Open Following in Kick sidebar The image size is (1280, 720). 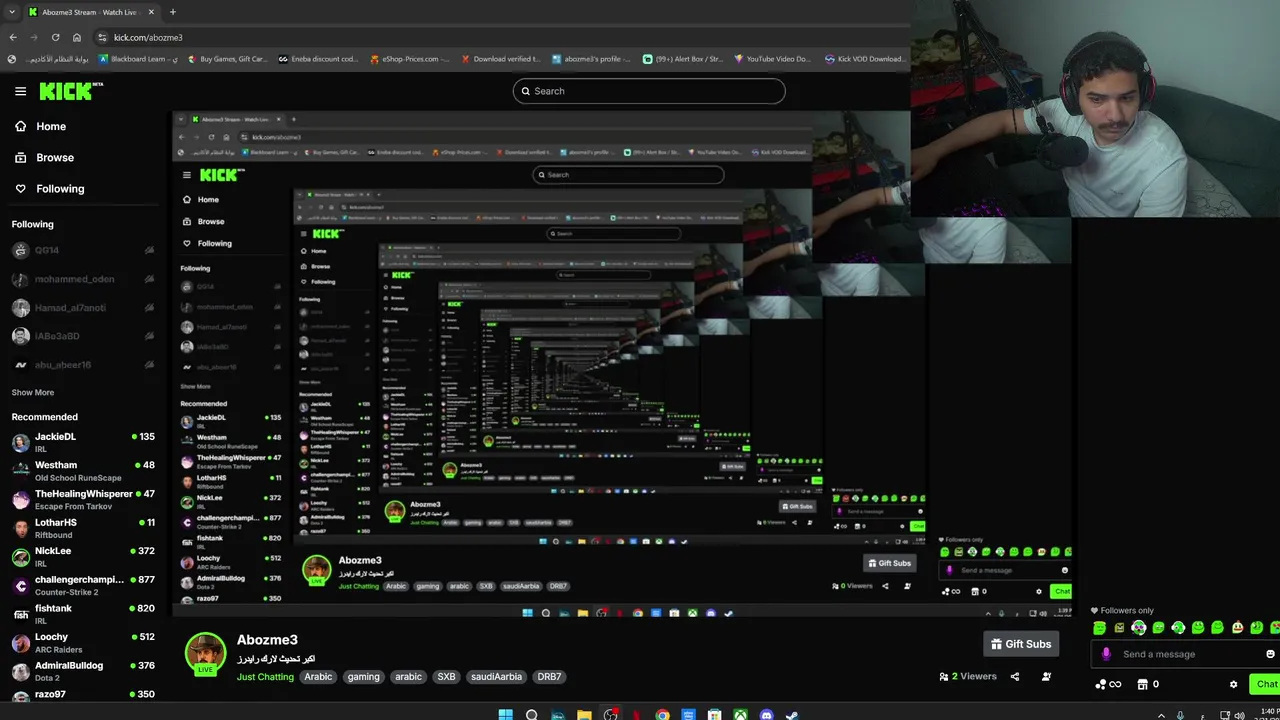[x=49, y=188]
